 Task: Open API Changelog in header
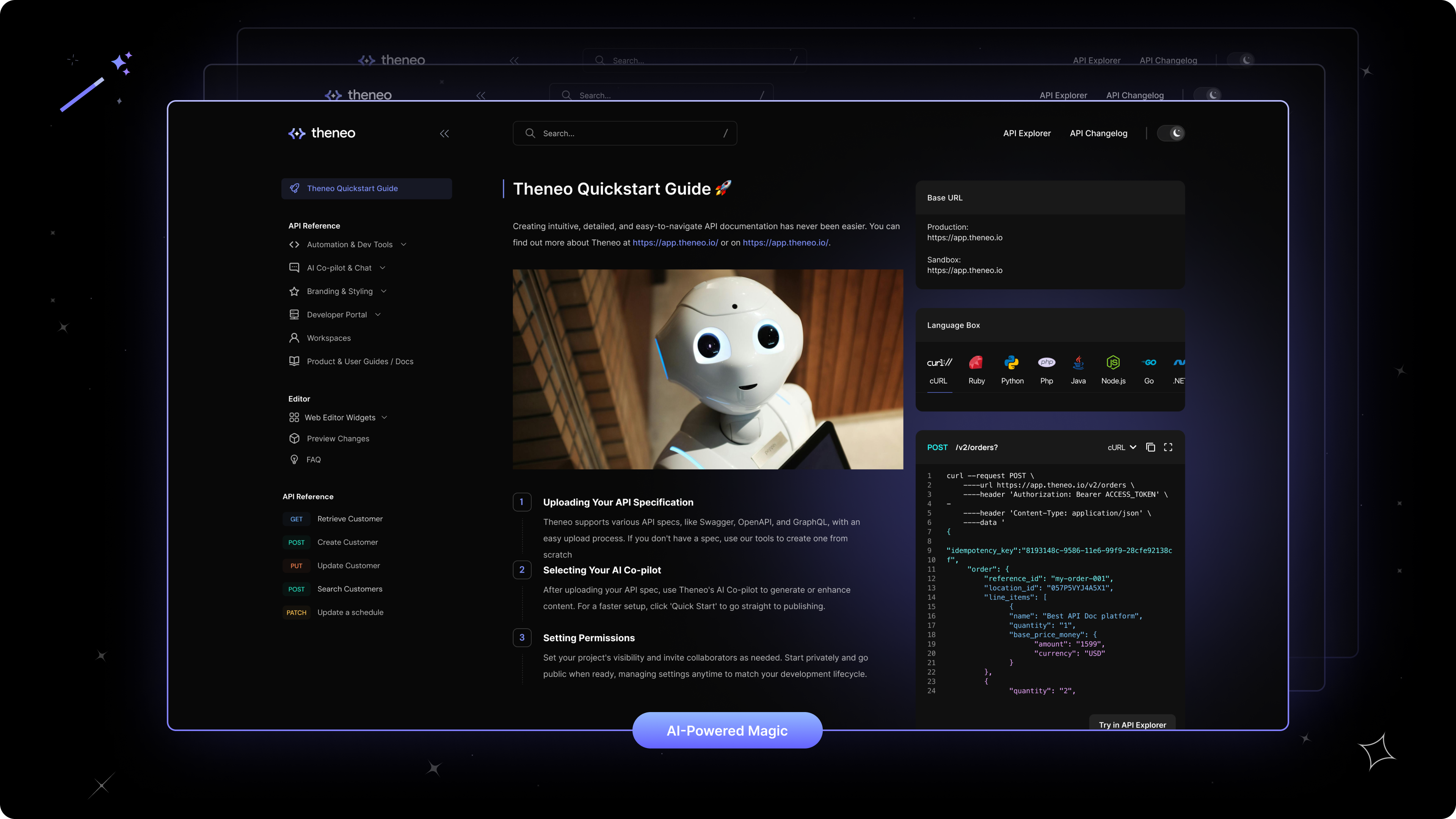click(1098, 133)
